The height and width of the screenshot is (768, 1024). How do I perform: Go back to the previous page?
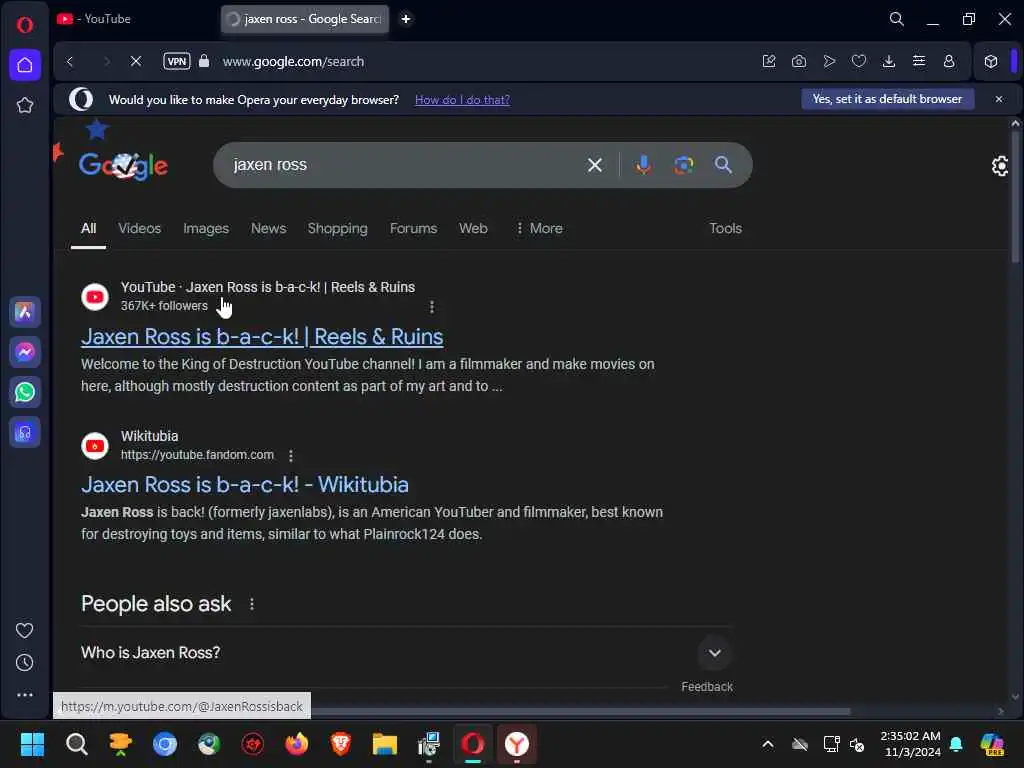click(x=70, y=61)
